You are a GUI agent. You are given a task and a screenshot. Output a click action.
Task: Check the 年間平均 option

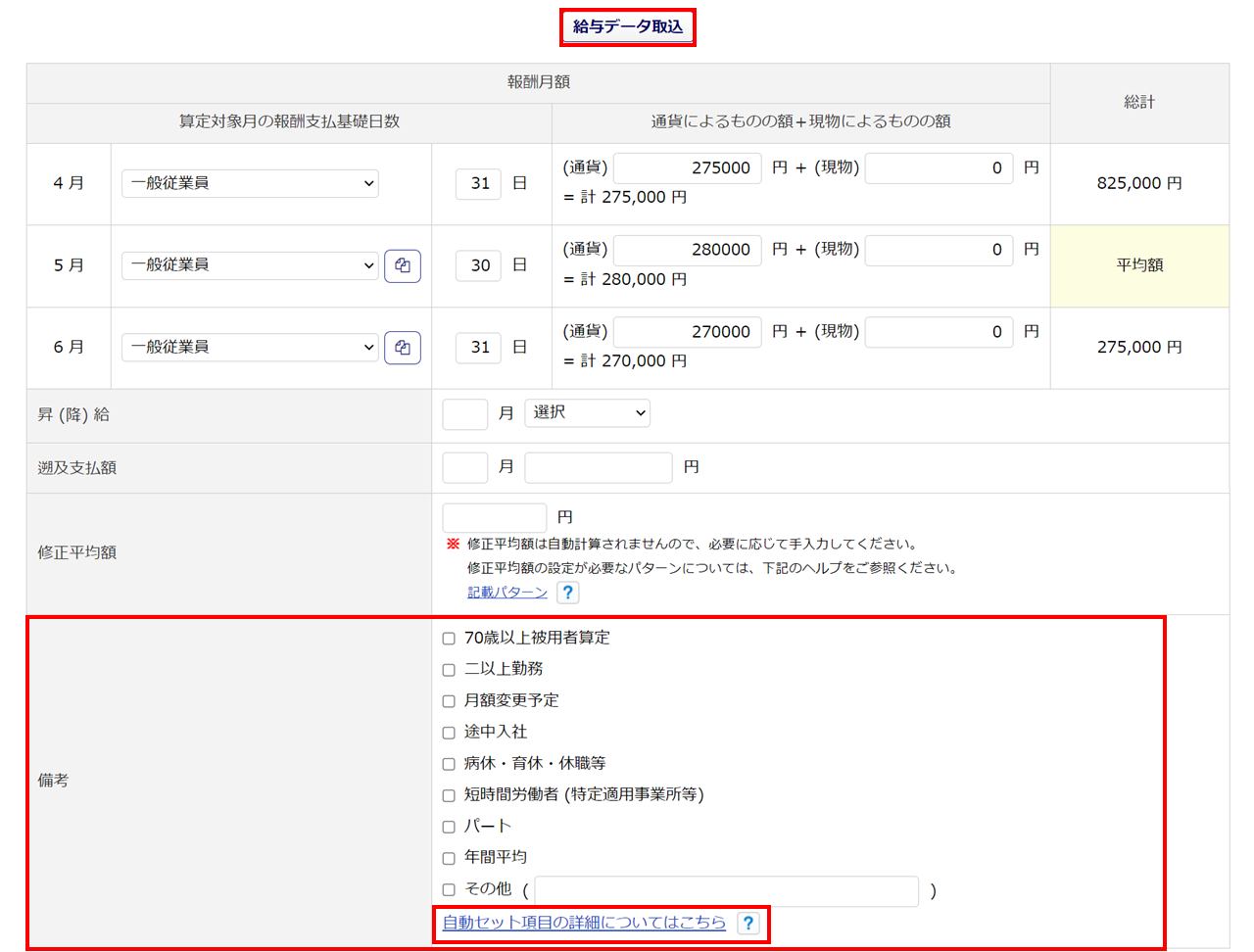449,858
